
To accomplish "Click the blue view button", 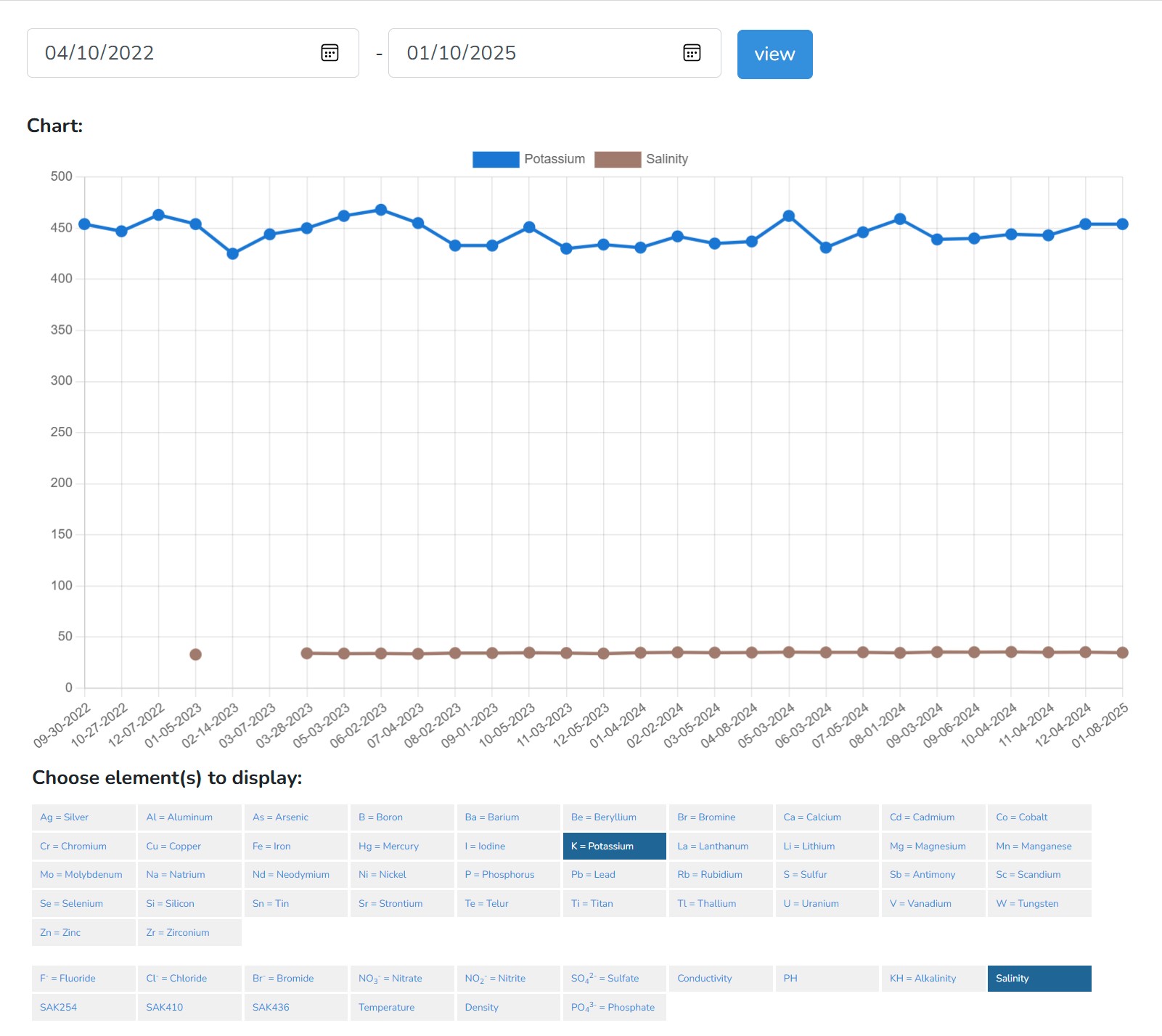I will click(774, 54).
